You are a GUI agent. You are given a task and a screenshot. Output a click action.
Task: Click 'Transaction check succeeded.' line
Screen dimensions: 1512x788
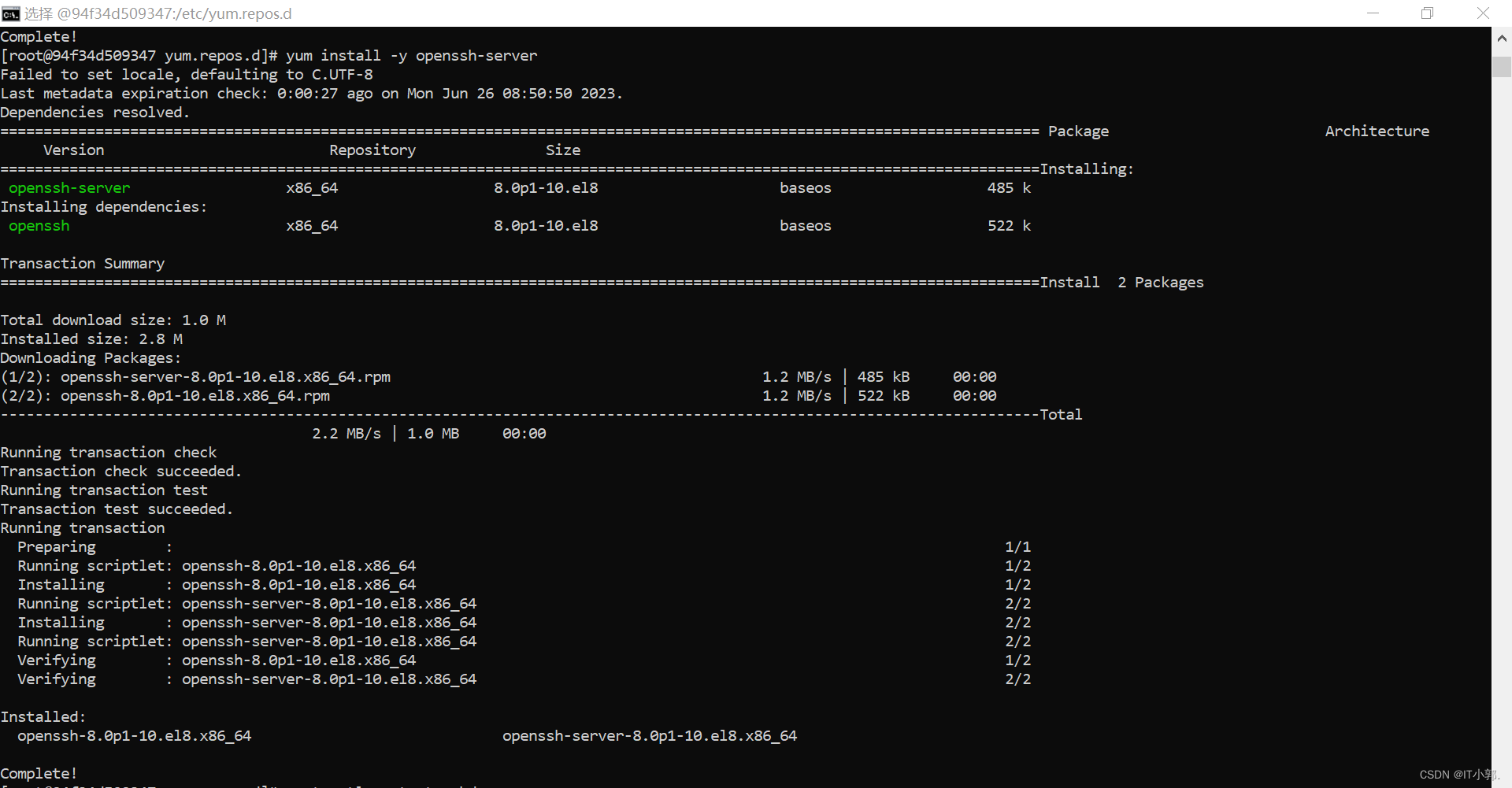coord(121,472)
